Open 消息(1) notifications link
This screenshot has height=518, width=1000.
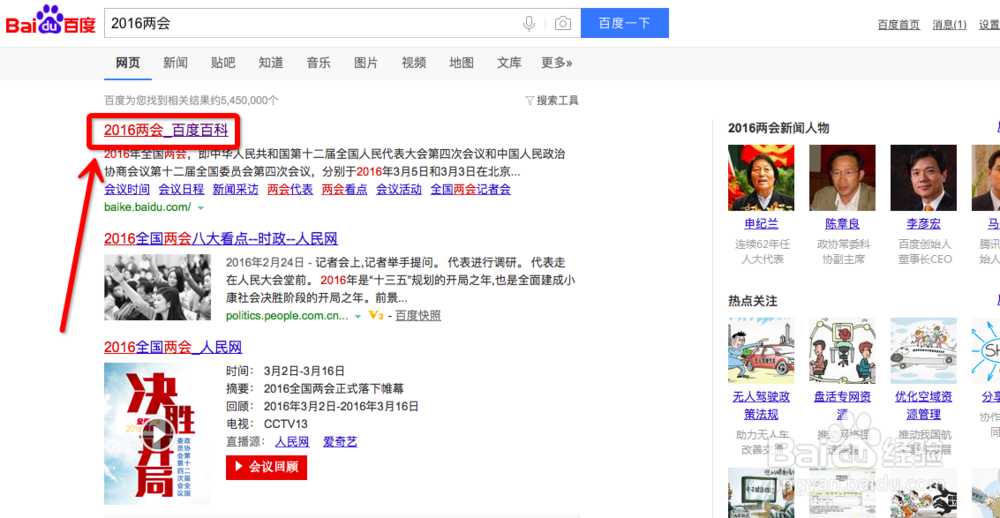[x=950, y=25]
